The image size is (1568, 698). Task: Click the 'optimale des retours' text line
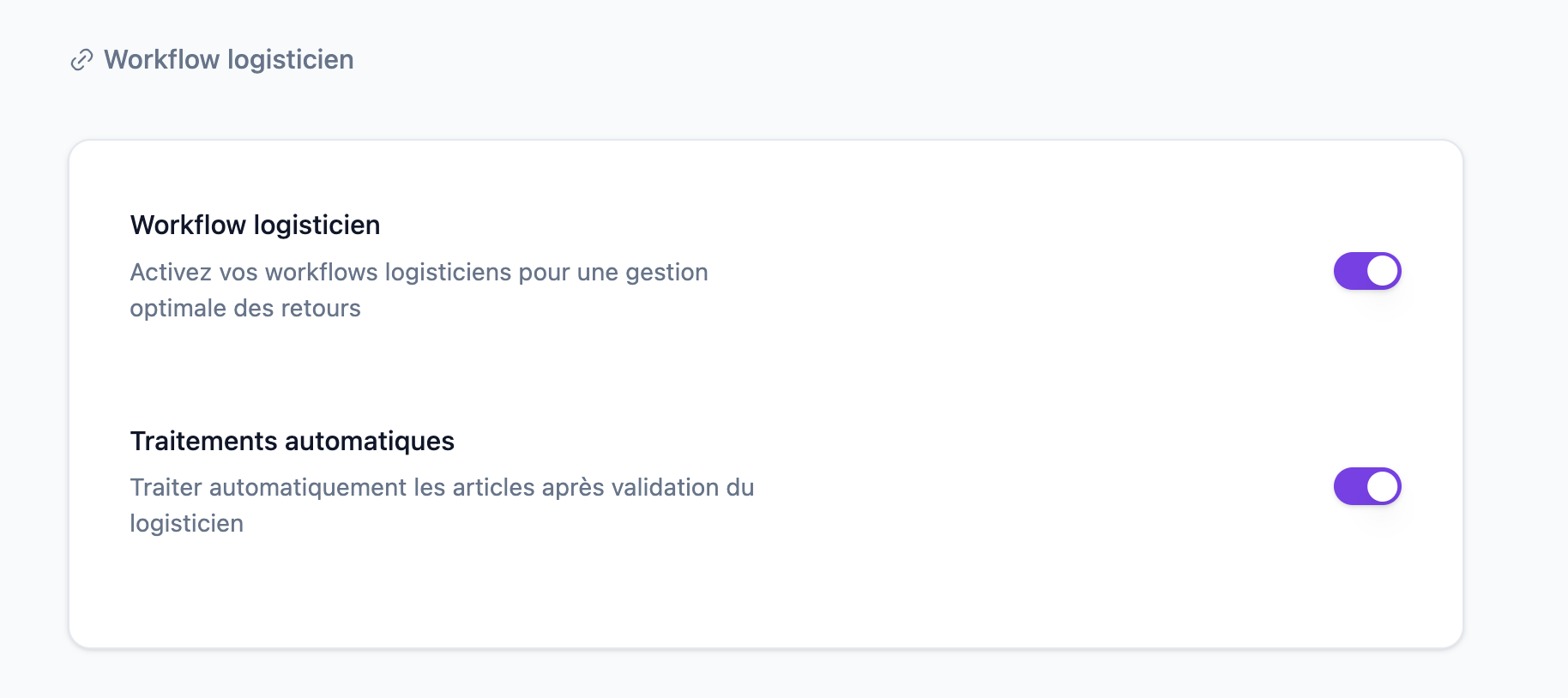245,309
